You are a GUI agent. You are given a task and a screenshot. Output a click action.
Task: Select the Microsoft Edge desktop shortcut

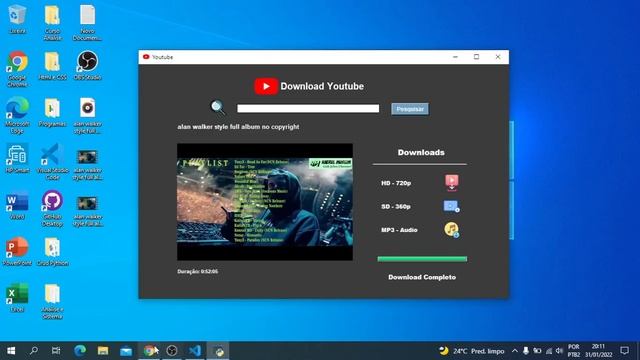(x=17, y=116)
